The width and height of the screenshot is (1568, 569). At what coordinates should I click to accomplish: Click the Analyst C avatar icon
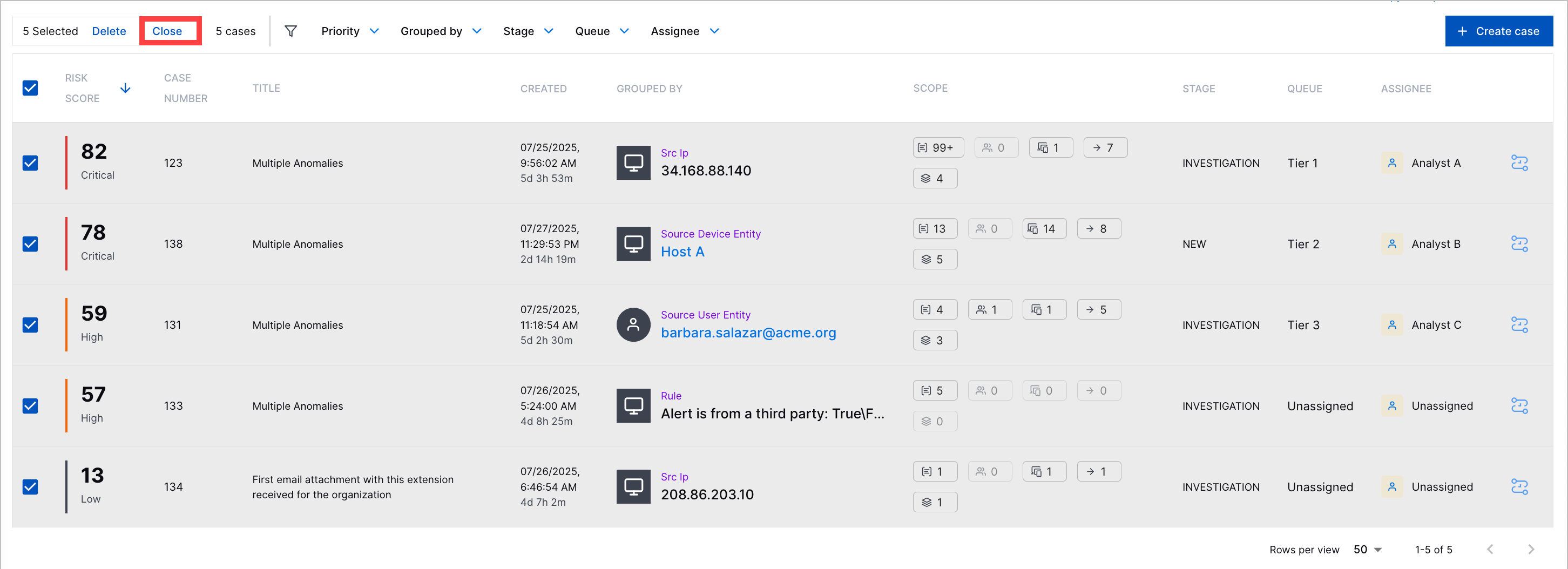pos(1391,325)
